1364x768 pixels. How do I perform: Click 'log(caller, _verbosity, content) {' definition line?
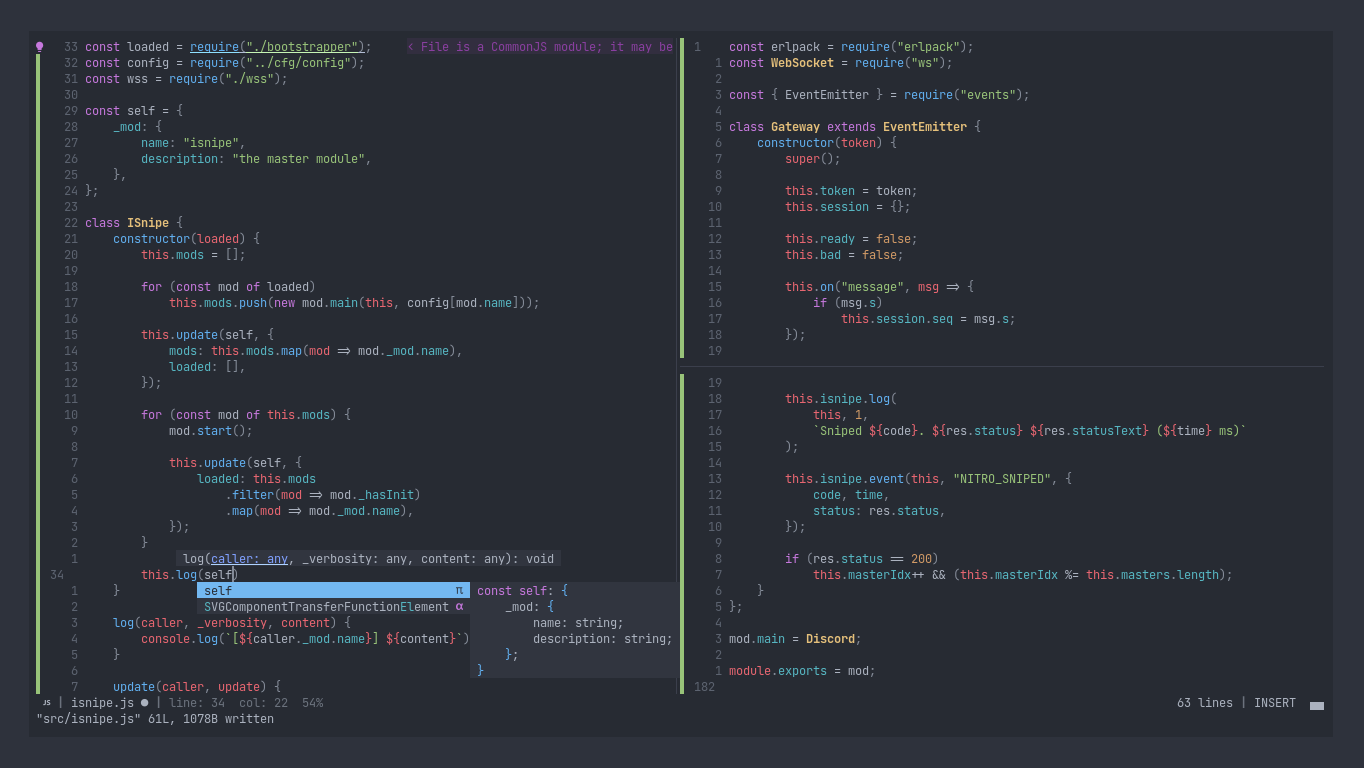[x=232, y=622]
